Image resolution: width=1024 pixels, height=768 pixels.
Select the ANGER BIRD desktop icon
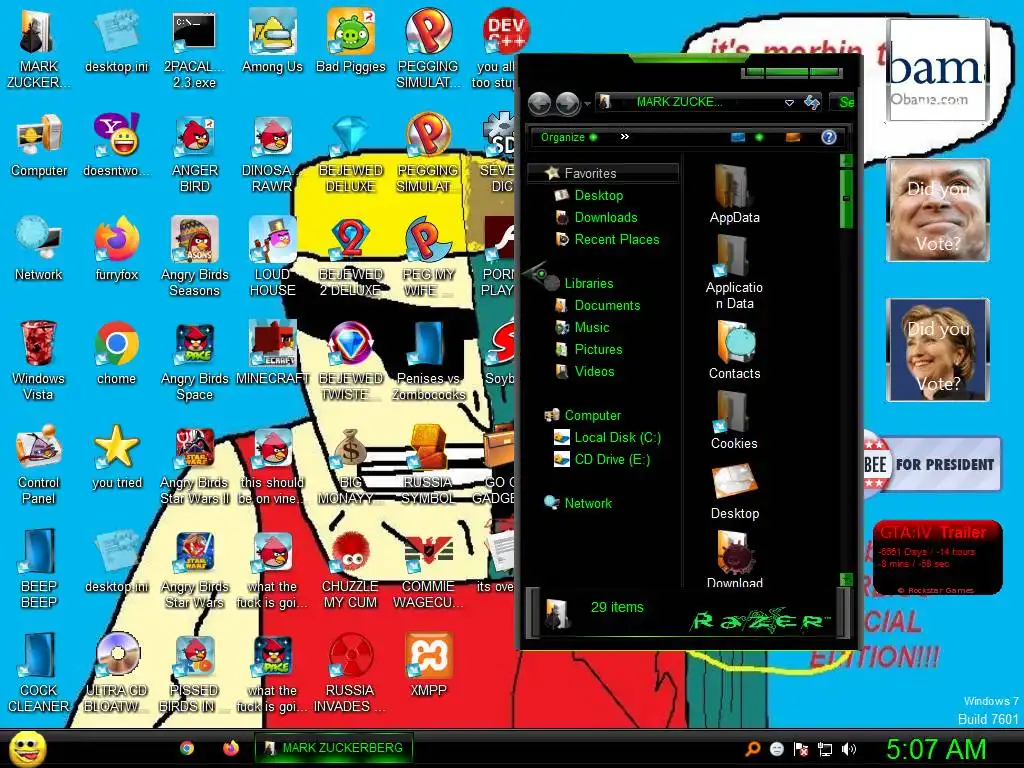point(195,154)
